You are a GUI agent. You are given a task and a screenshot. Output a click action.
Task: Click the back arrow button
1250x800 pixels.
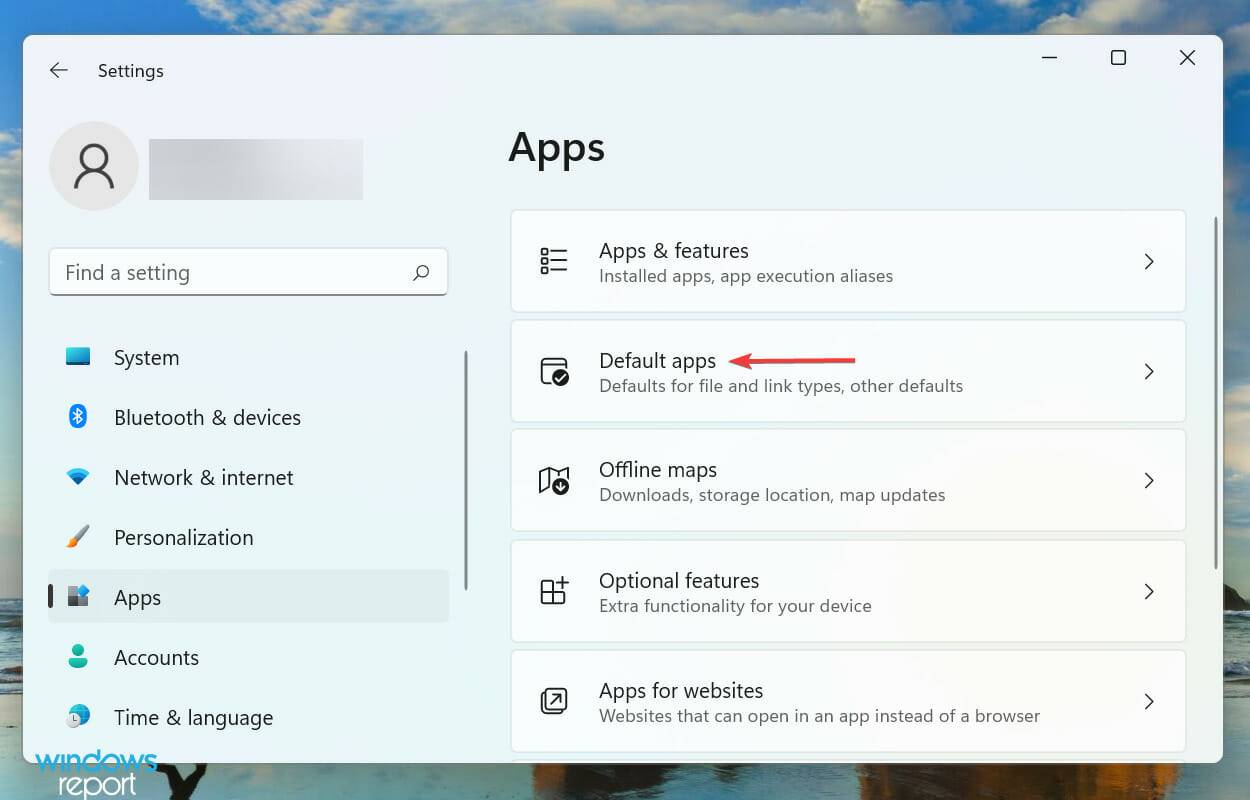click(58, 70)
